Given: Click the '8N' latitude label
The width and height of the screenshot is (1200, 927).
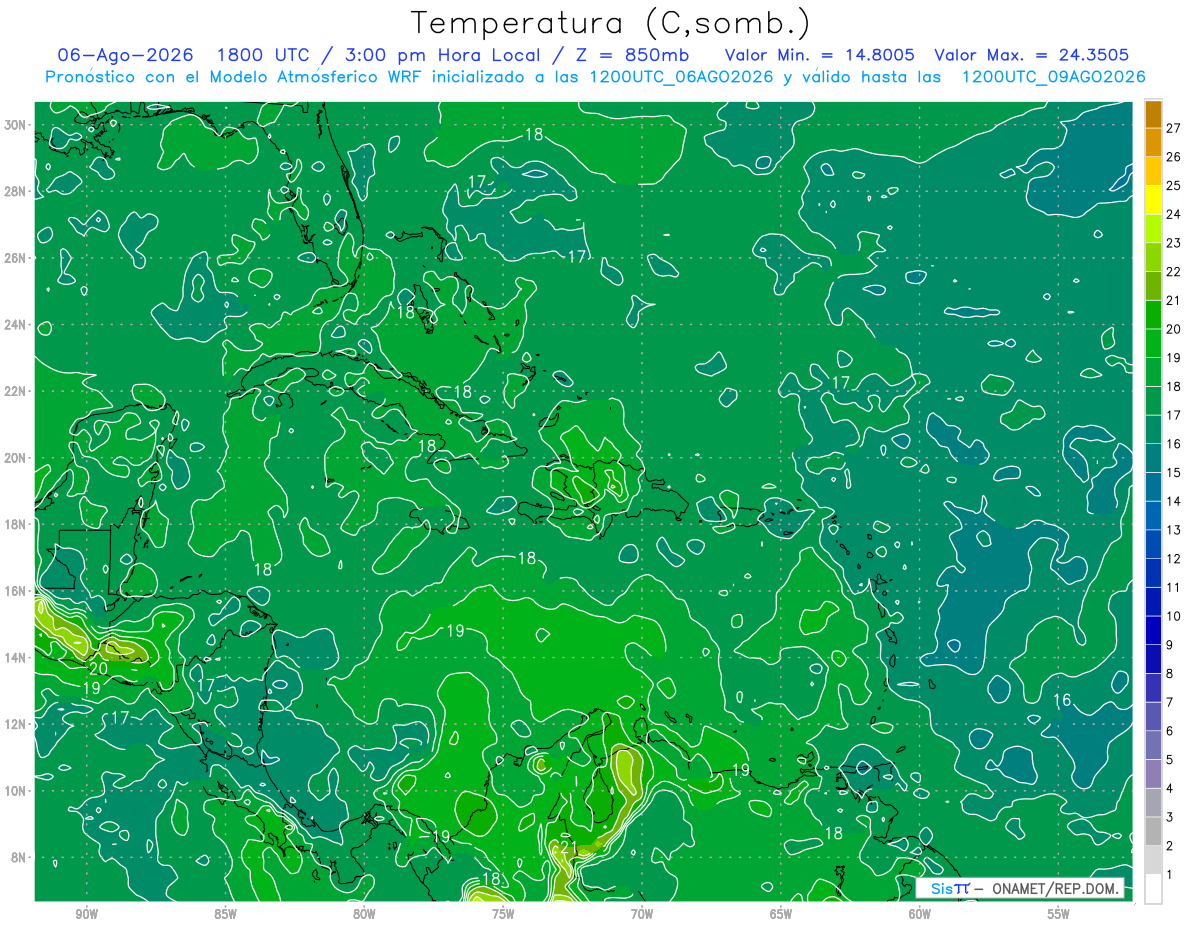Looking at the screenshot, I should coord(20,858).
